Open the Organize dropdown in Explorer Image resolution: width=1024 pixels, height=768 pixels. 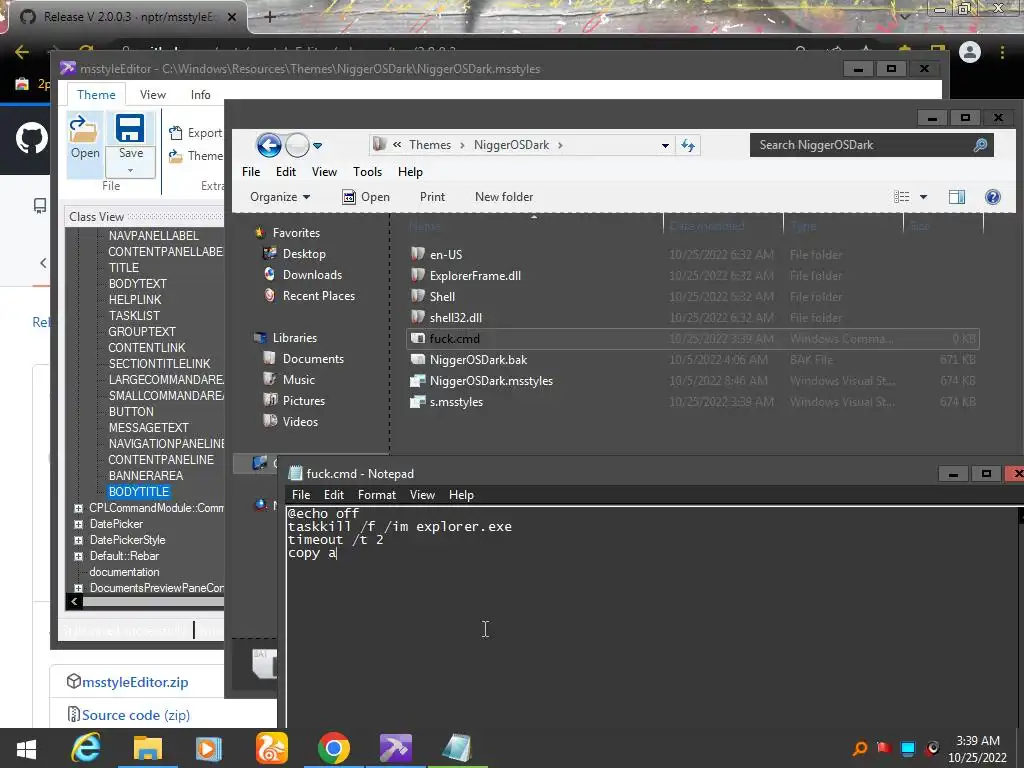pos(280,197)
